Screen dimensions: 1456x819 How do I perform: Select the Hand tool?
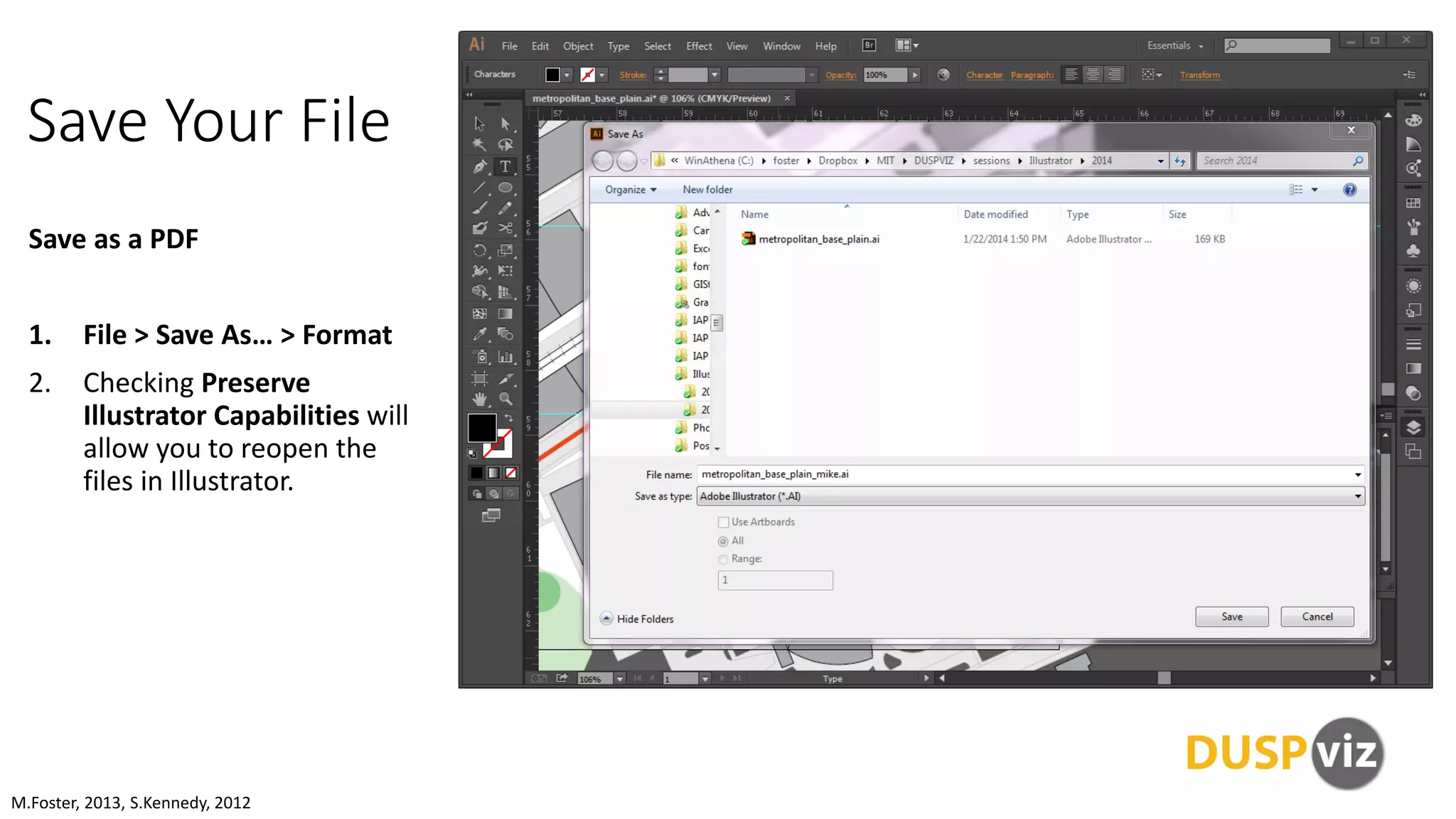tap(480, 399)
